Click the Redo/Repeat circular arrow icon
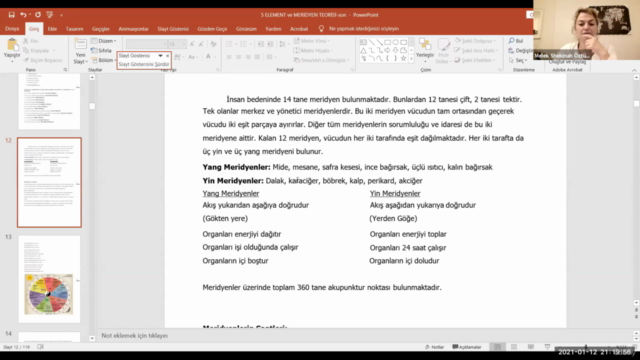 38,15
